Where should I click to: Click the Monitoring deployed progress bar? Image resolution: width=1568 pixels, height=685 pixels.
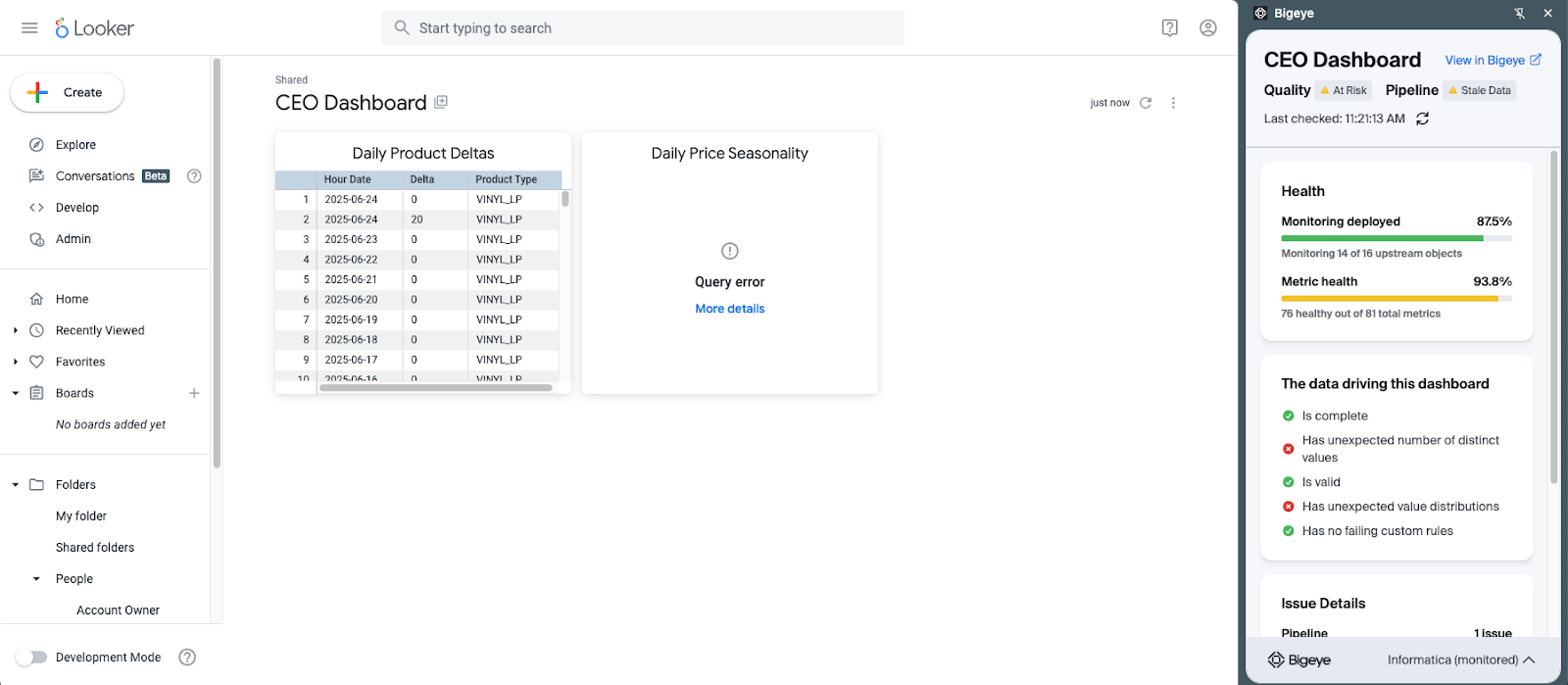1396,238
